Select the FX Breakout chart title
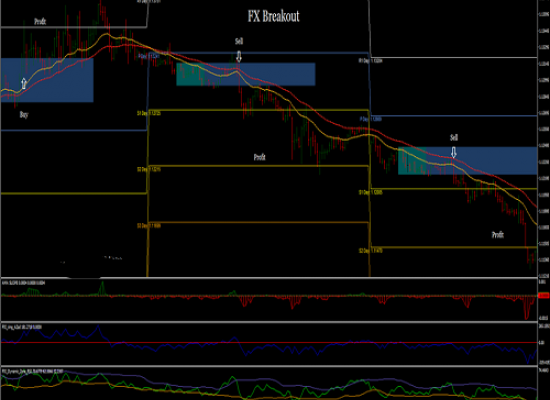The width and height of the screenshot is (550, 400). tap(274, 16)
